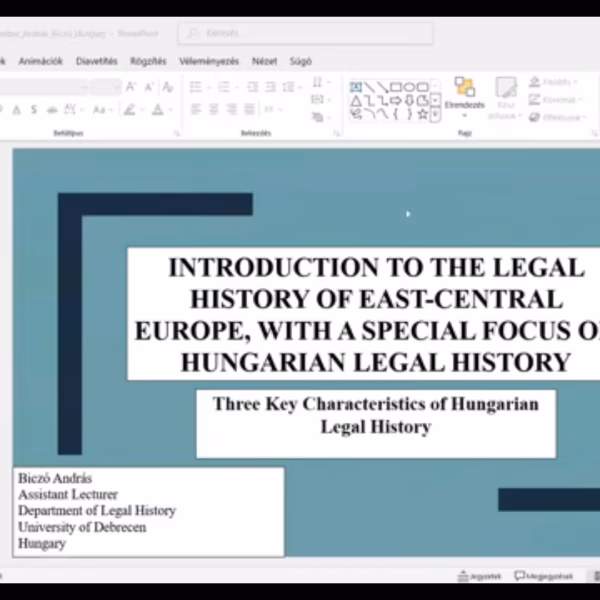
Task: Select the text box shape
Action: click(x=355, y=87)
